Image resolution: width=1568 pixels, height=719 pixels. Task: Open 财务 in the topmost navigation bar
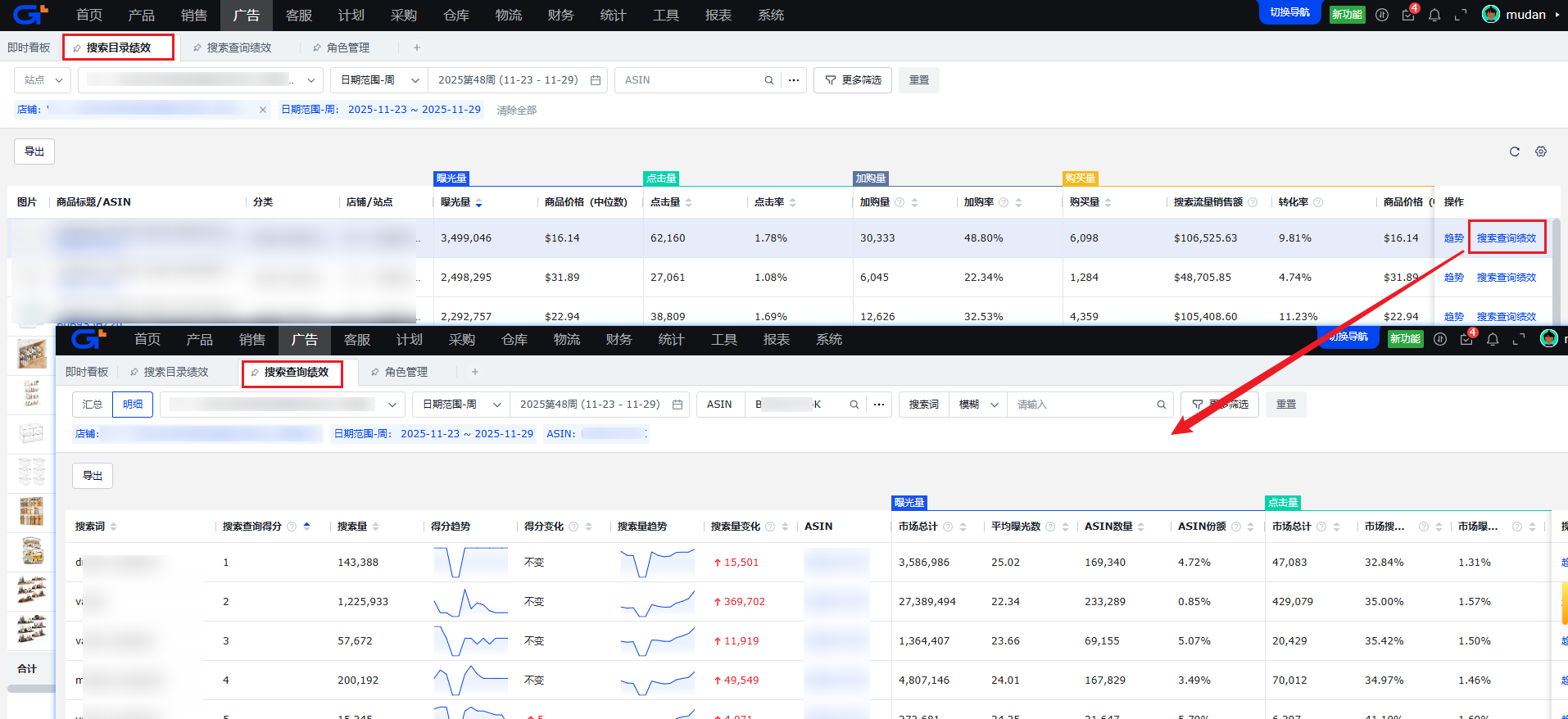coord(560,16)
